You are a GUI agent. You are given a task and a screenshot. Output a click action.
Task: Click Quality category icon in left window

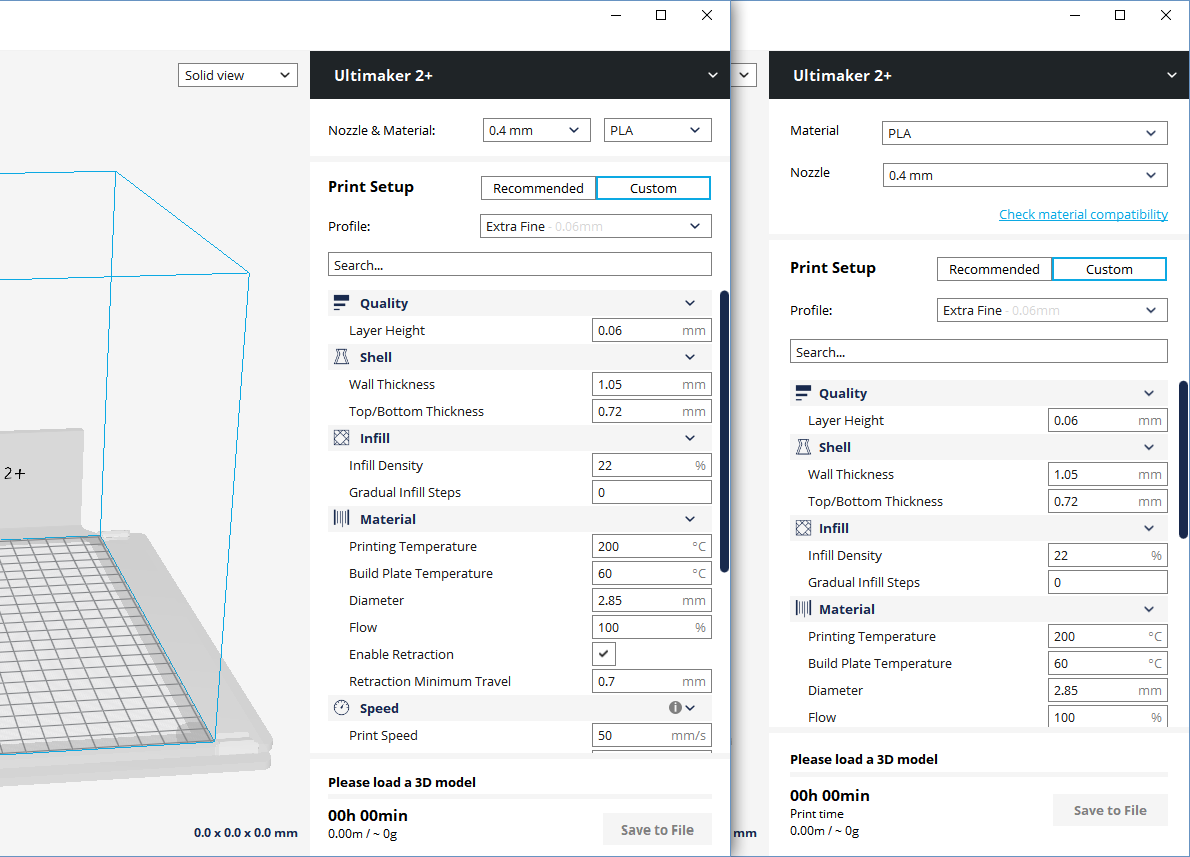tap(342, 303)
